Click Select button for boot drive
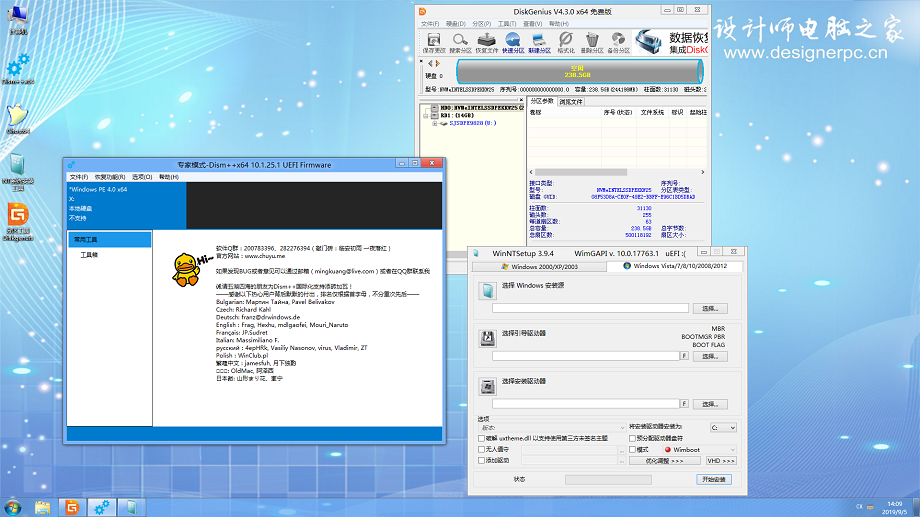 [711, 356]
